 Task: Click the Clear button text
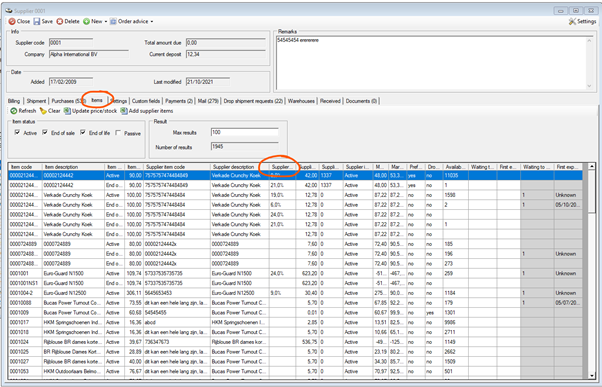click(x=54, y=111)
